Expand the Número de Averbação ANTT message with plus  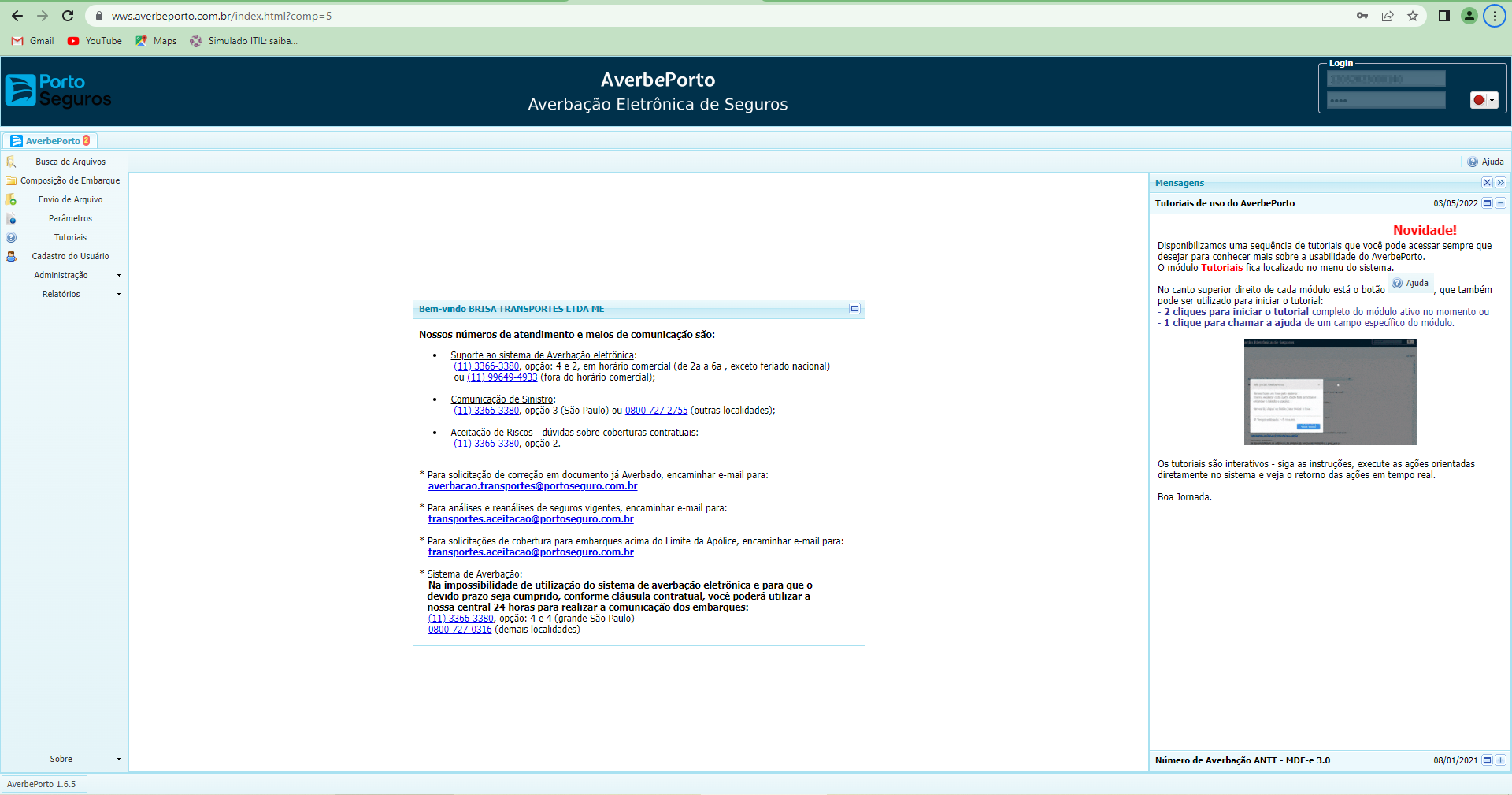[x=1501, y=760]
